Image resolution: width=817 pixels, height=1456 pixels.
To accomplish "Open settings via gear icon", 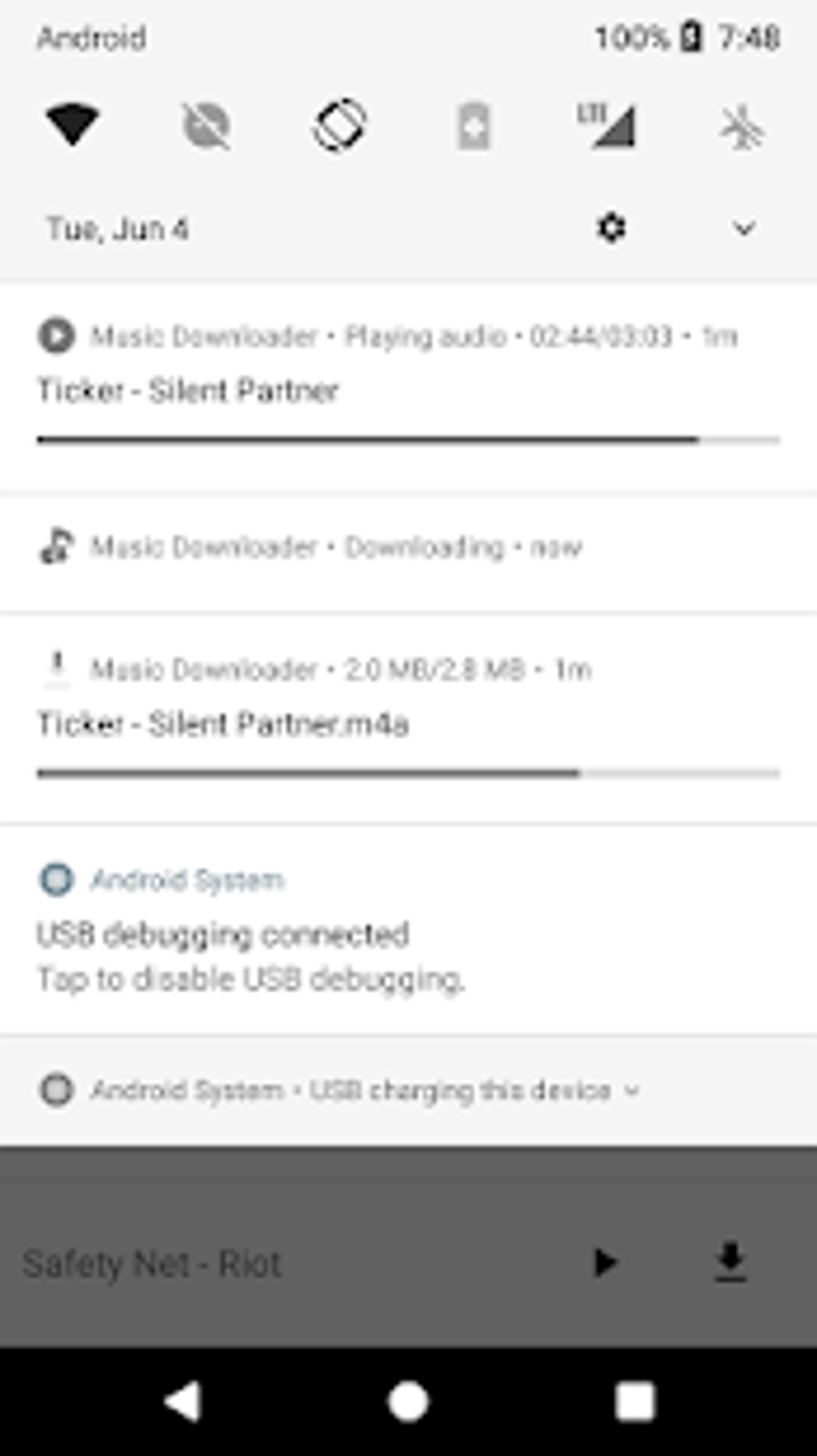I will click(x=611, y=228).
